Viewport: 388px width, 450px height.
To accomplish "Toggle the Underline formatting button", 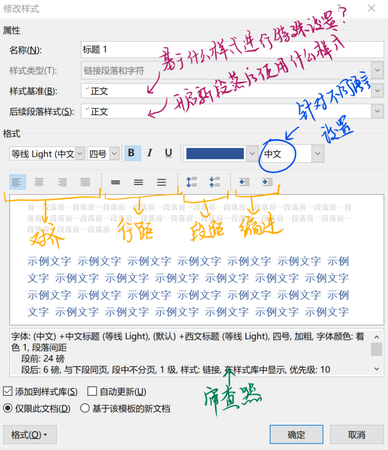I will point(168,153).
